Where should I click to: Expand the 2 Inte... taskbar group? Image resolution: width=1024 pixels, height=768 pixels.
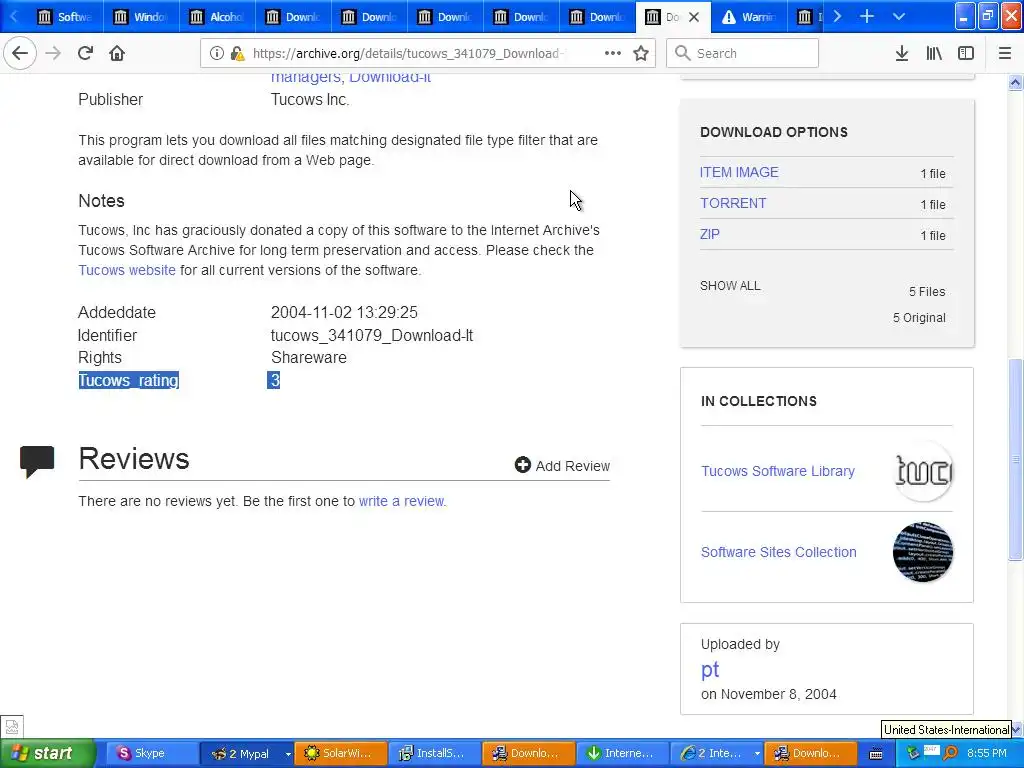coord(717,753)
